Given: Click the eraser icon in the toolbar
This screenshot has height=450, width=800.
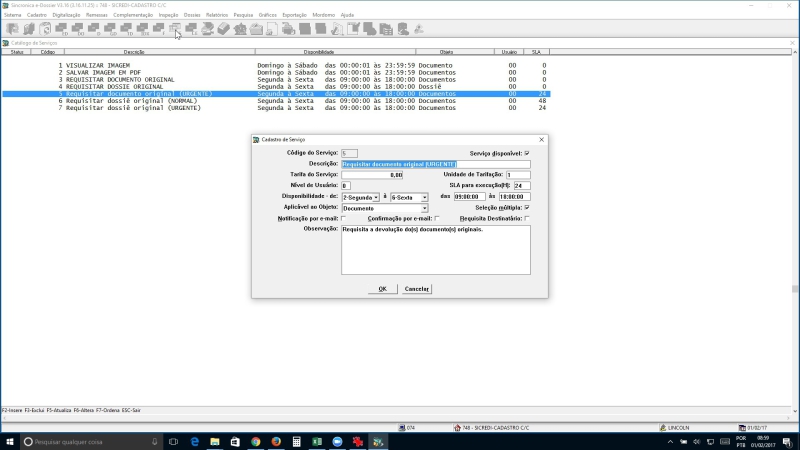Looking at the screenshot, I should click(x=223, y=29).
